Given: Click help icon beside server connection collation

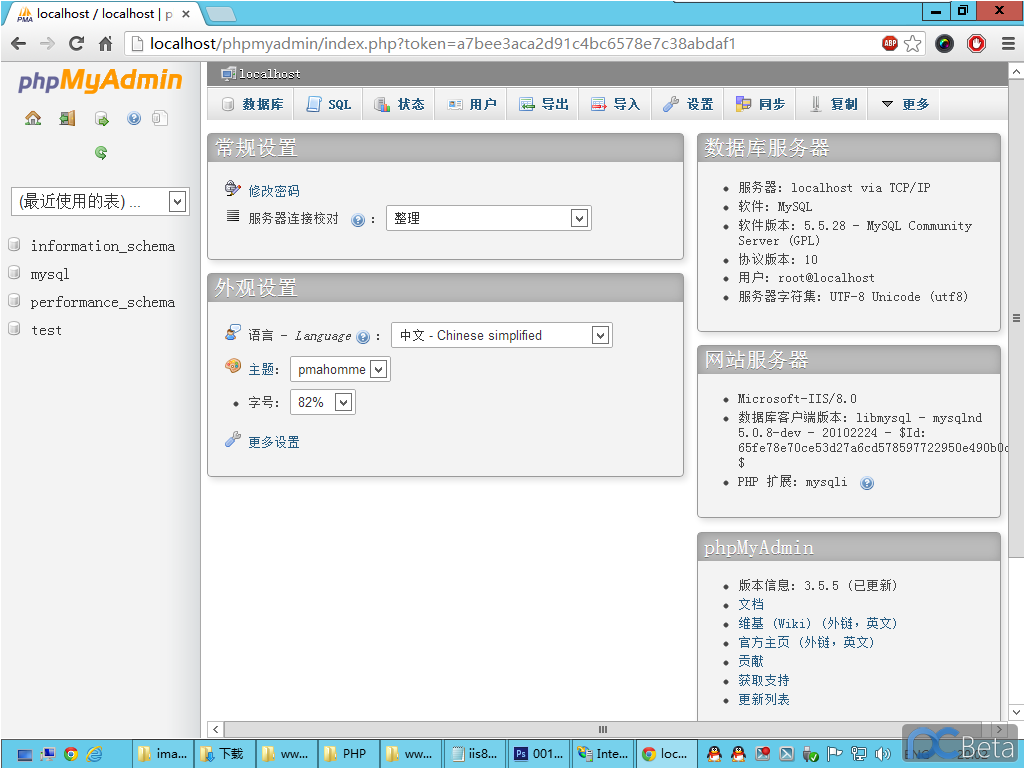Looking at the screenshot, I should pyautogui.click(x=357, y=220).
